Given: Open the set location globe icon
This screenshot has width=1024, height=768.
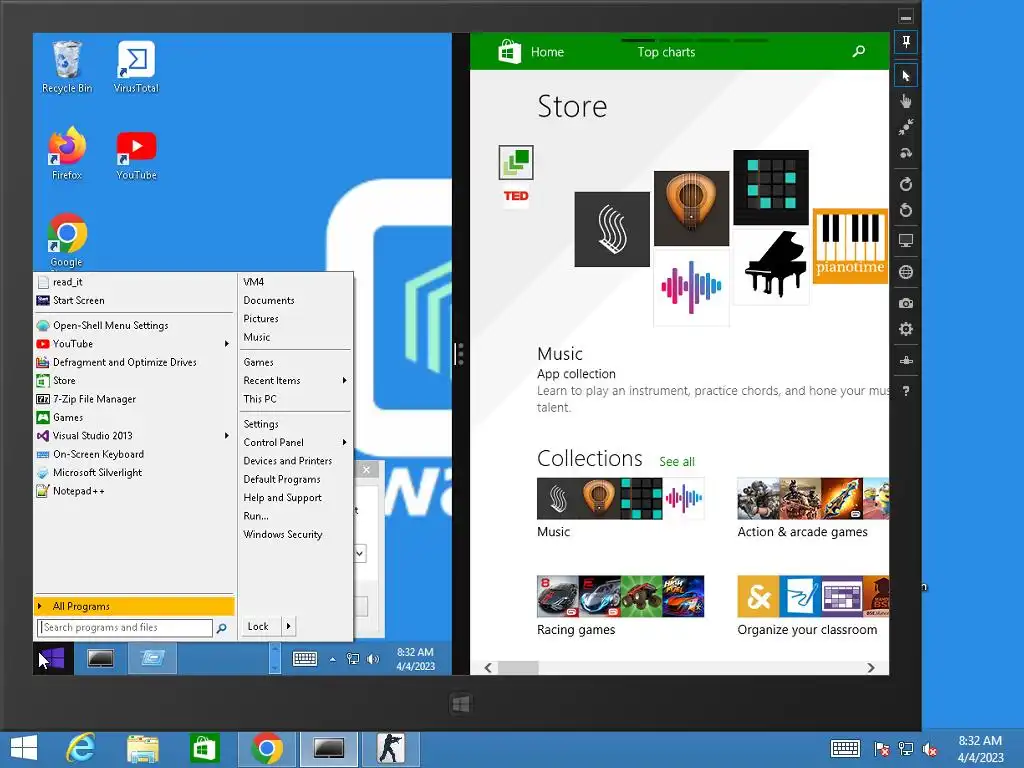Looking at the screenshot, I should (906, 272).
